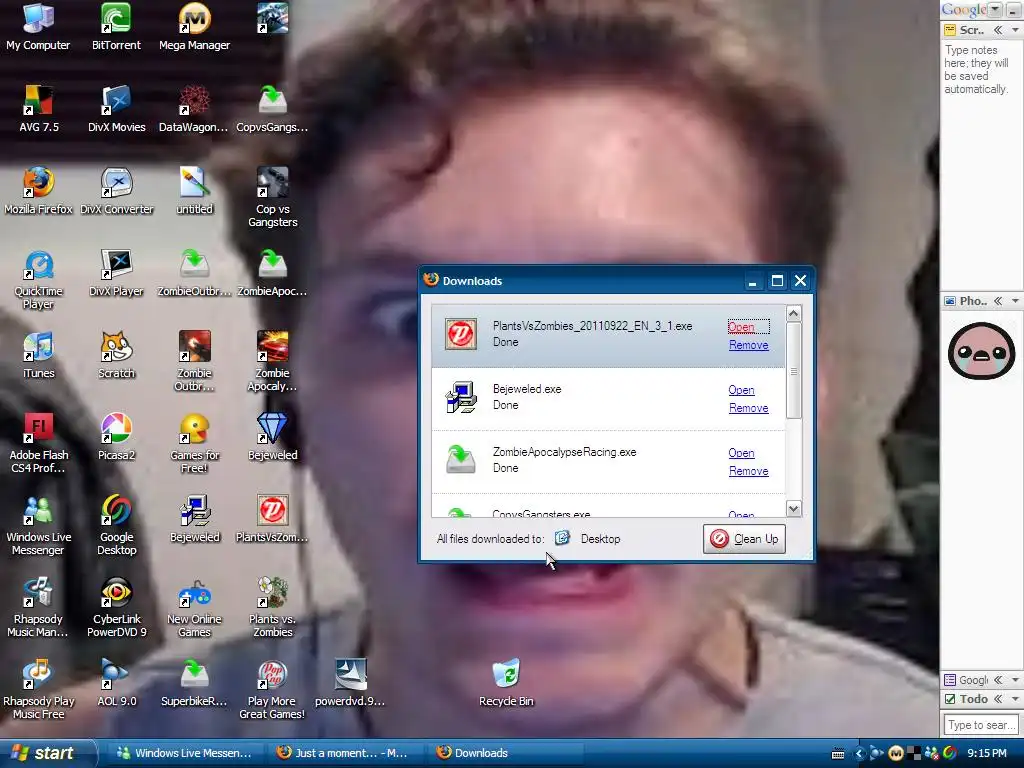The image size is (1024, 768).
Task: Select the DataWagon desktop icon
Action: (194, 109)
